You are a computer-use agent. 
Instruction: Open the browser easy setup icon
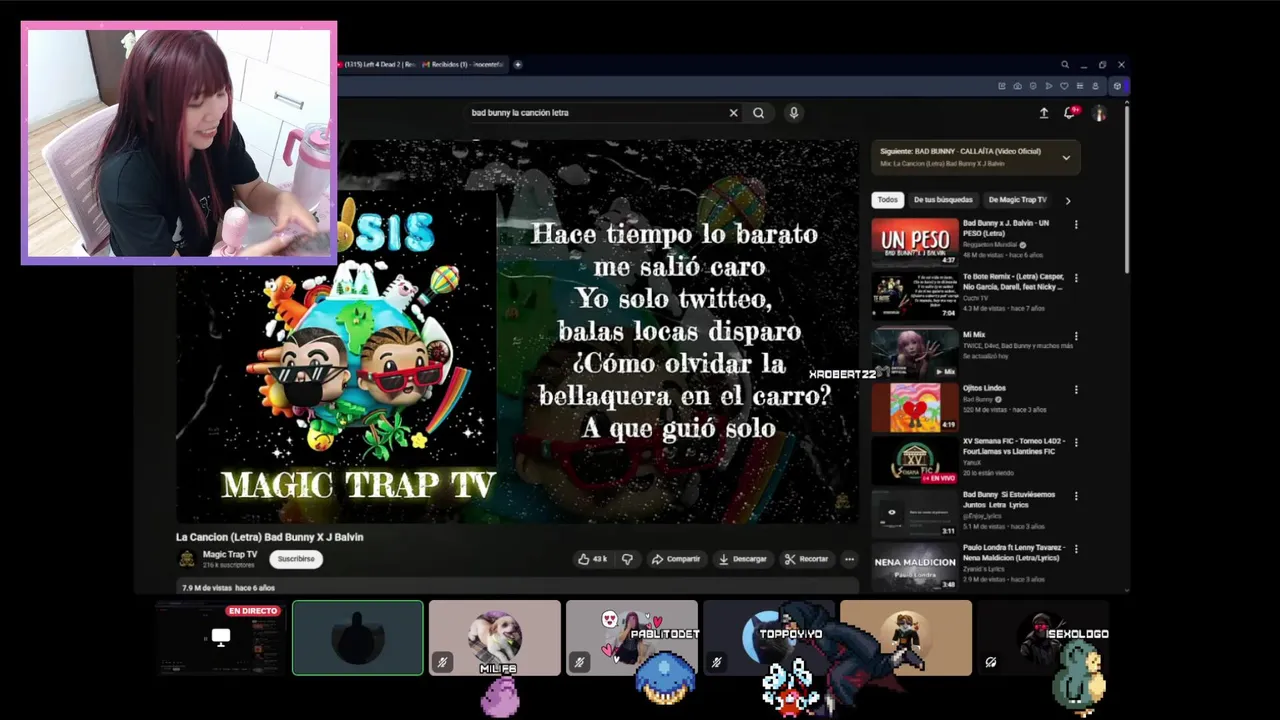click(x=1080, y=86)
